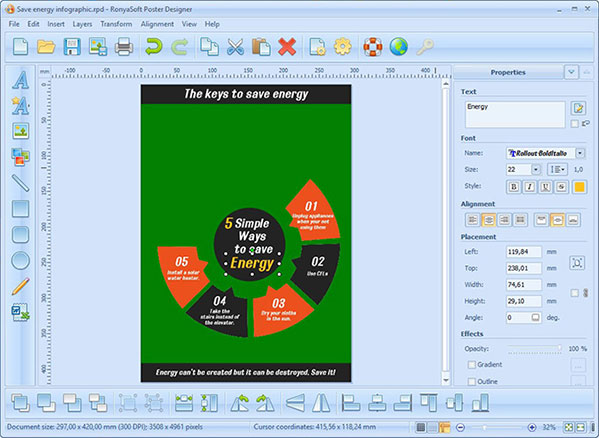
Task: Expand the Properties panel menu arrow
Action: point(571,72)
